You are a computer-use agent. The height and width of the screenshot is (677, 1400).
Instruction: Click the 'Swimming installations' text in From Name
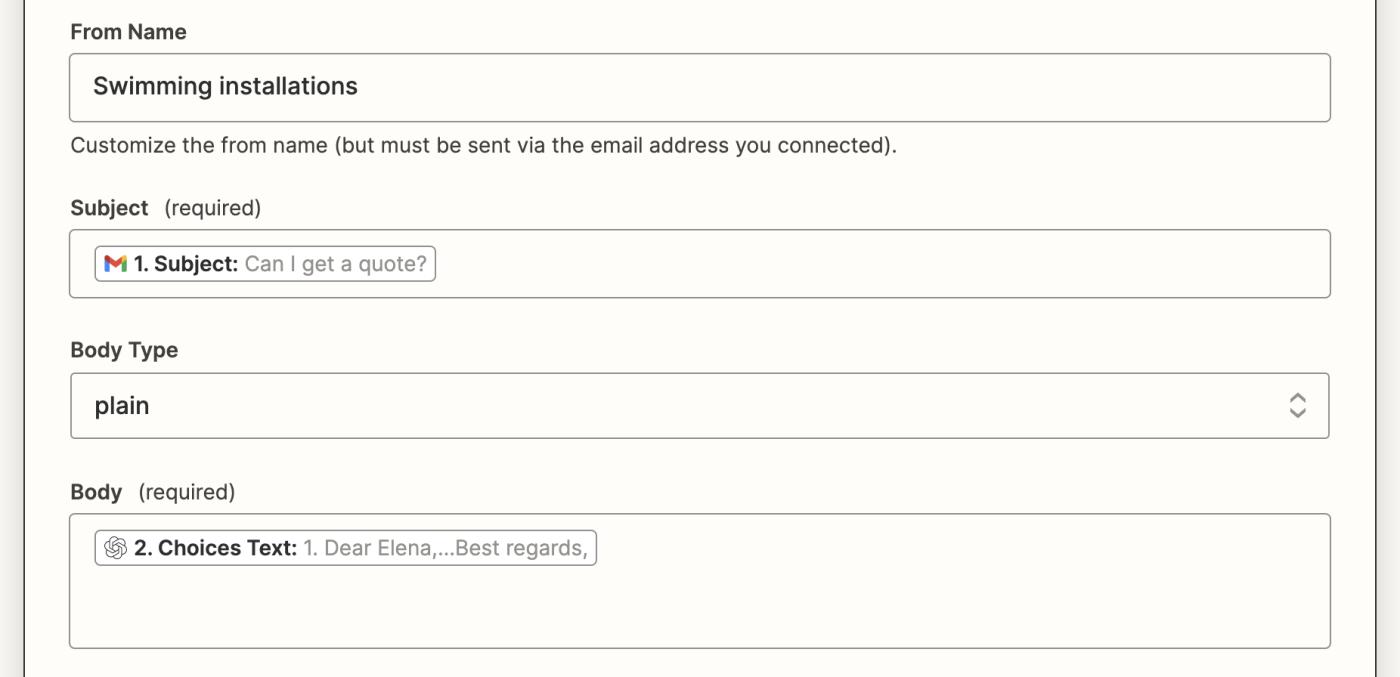225,87
